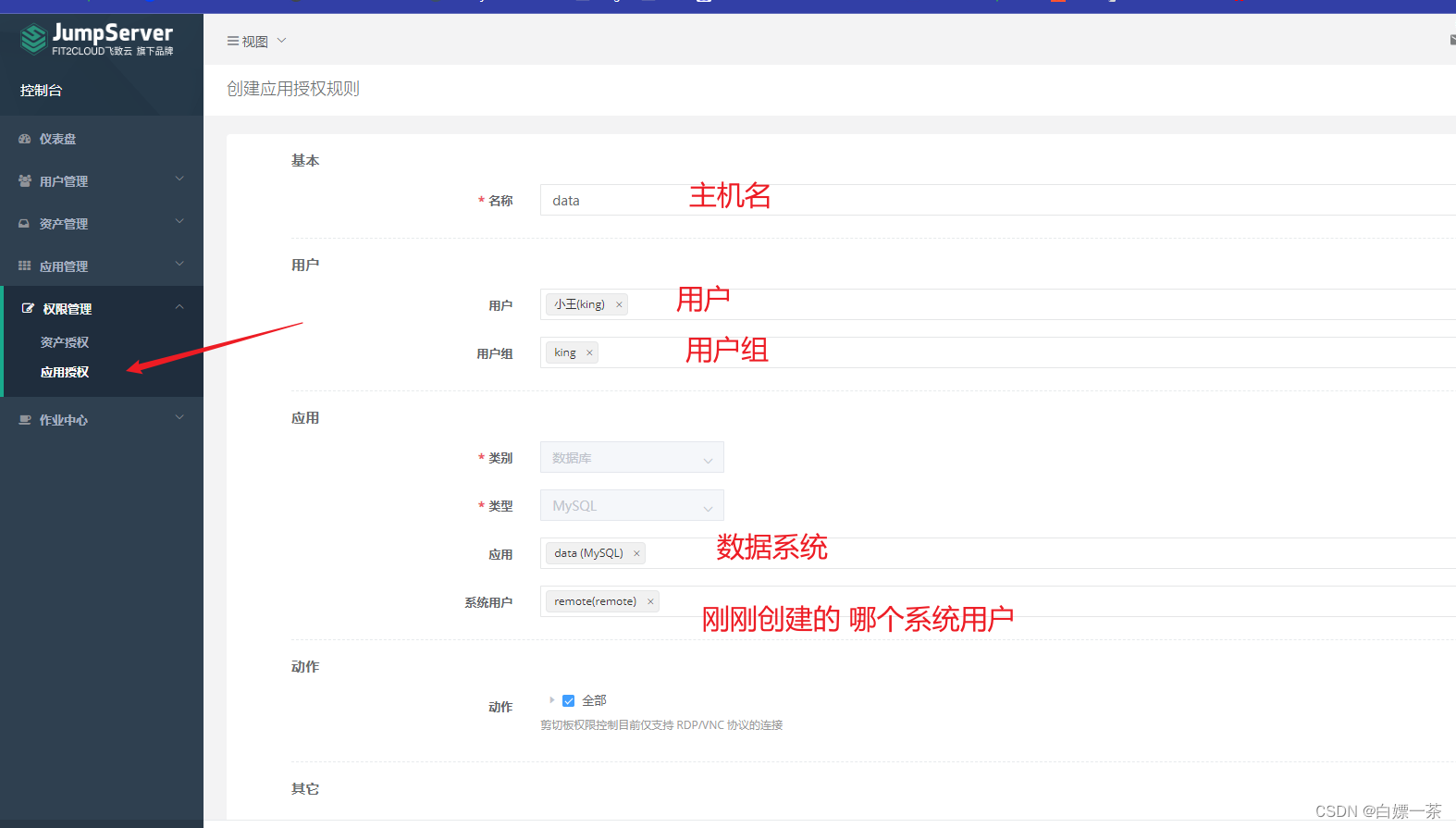Screen dimensions: 1456x828
Task: Click the data (MySQL) tag label
Action: point(588,553)
